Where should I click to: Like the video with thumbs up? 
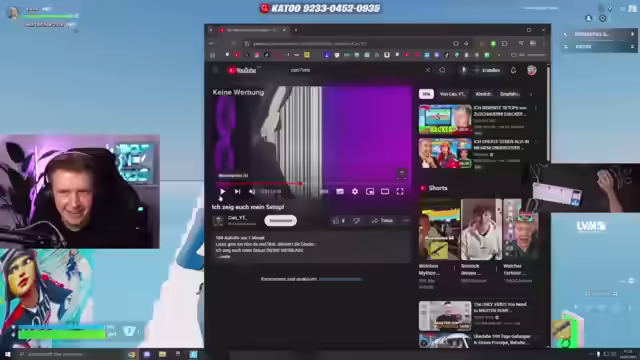[x=338, y=221]
